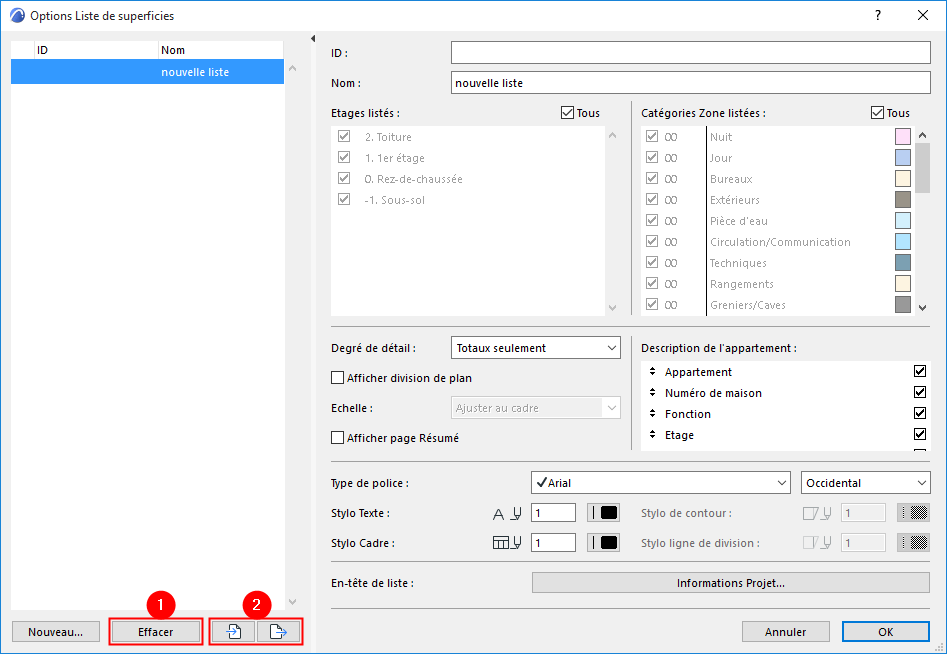Click into the ID input field
The height and width of the screenshot is (654, 947).
point(691,53)
